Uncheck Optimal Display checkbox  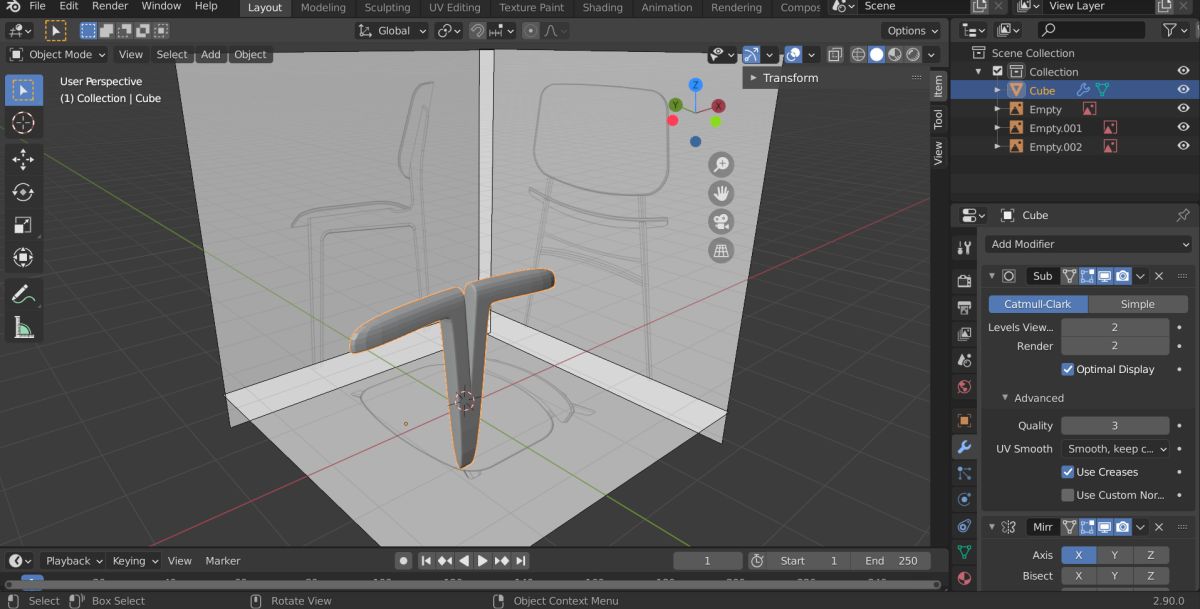(x=1068, y=369)
